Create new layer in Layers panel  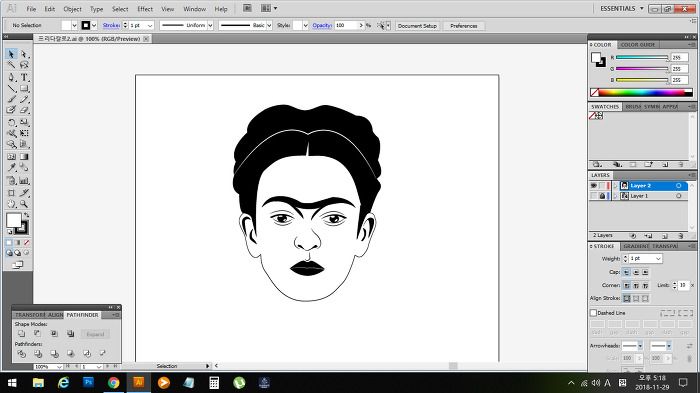pos(665,235)
